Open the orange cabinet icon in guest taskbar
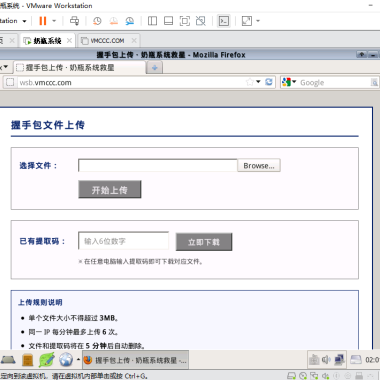Screen dimensions: 380x380 (x=28, y=360)
